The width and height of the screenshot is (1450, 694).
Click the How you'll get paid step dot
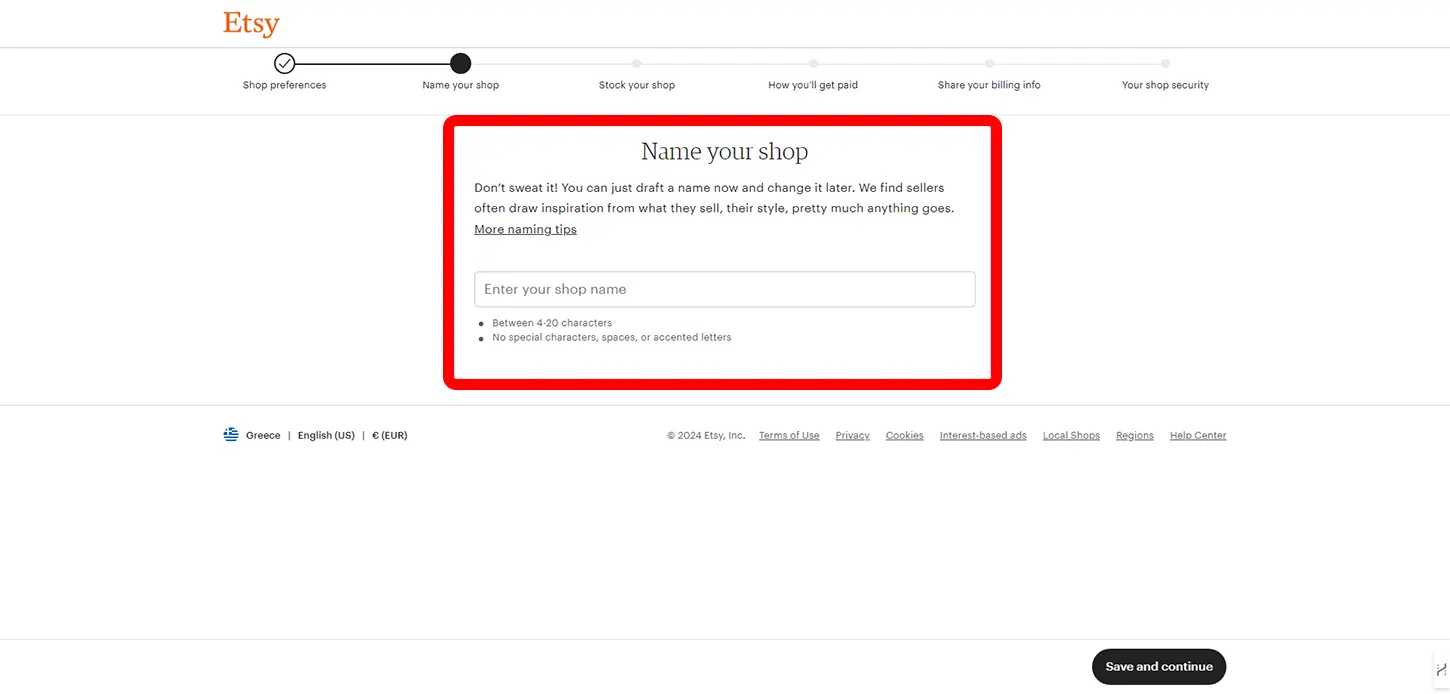[x=813, y=64]
